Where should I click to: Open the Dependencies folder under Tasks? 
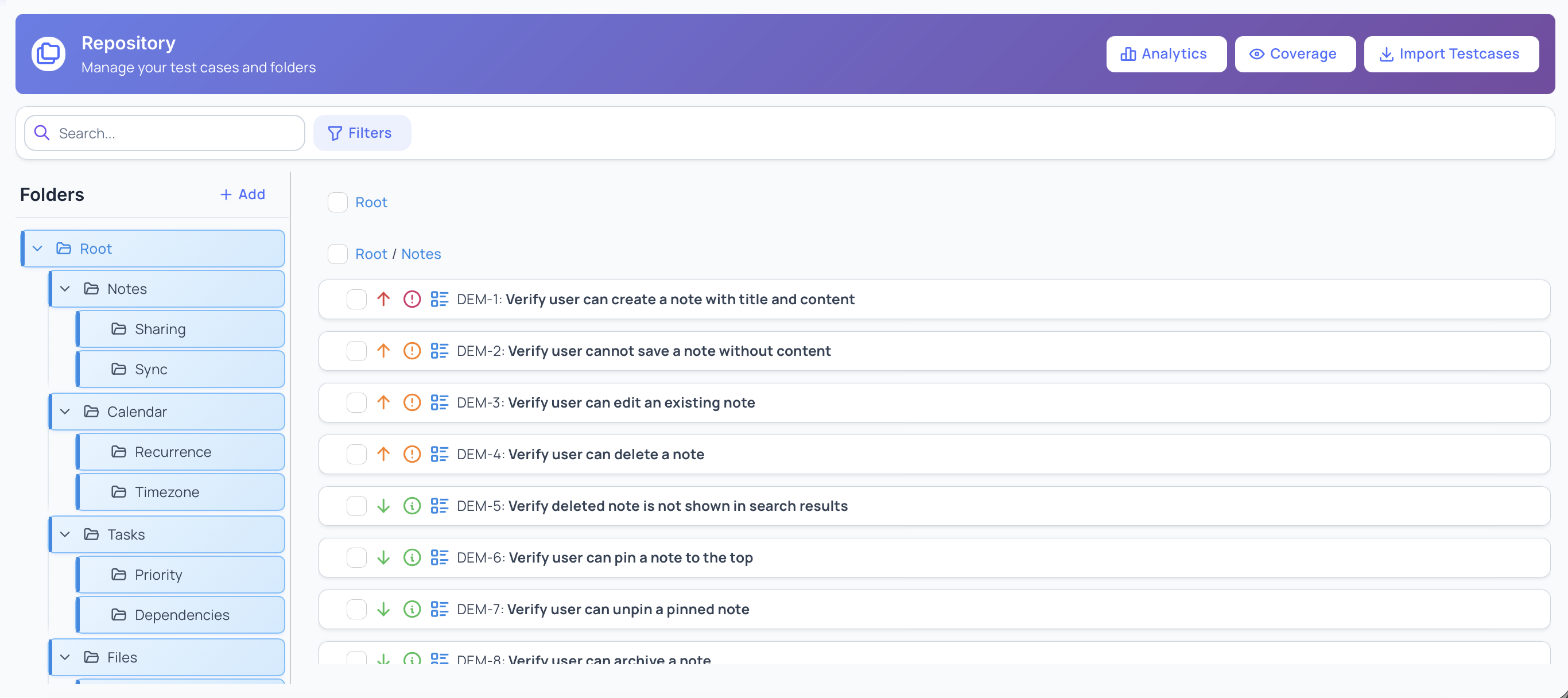coord(181,615)
